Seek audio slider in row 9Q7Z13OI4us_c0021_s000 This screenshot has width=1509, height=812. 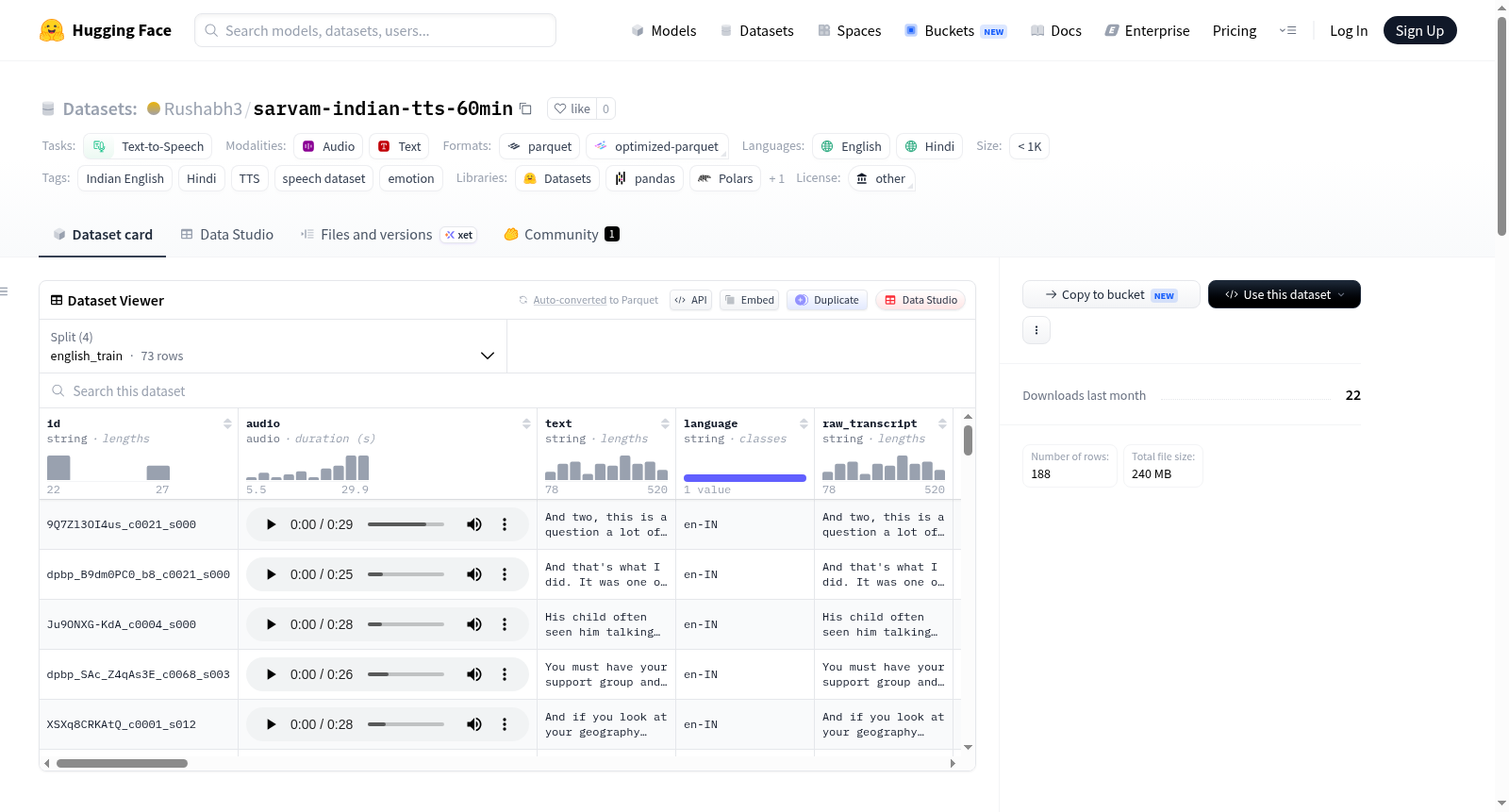tap(406, 524)
